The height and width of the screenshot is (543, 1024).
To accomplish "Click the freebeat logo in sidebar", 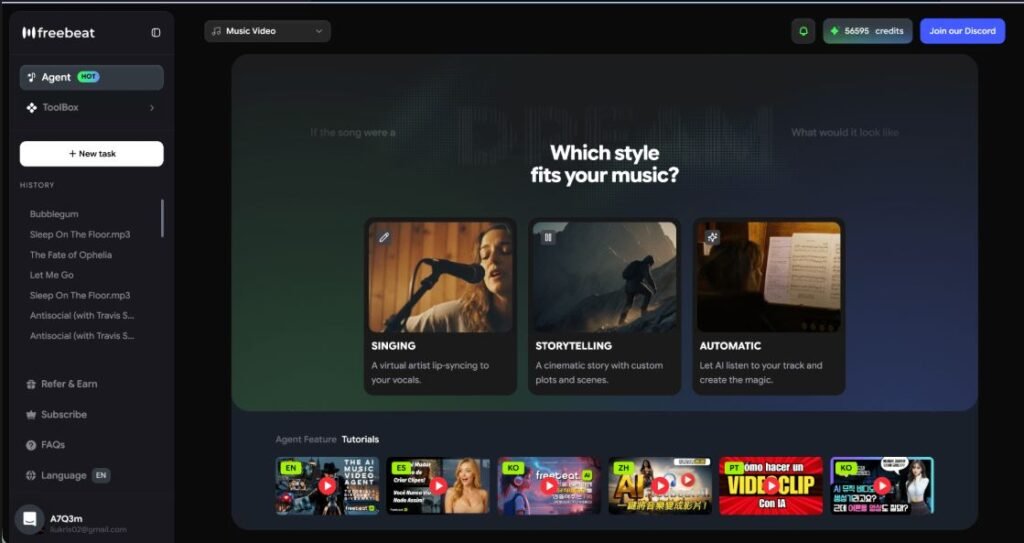I will tap(58, 32).
